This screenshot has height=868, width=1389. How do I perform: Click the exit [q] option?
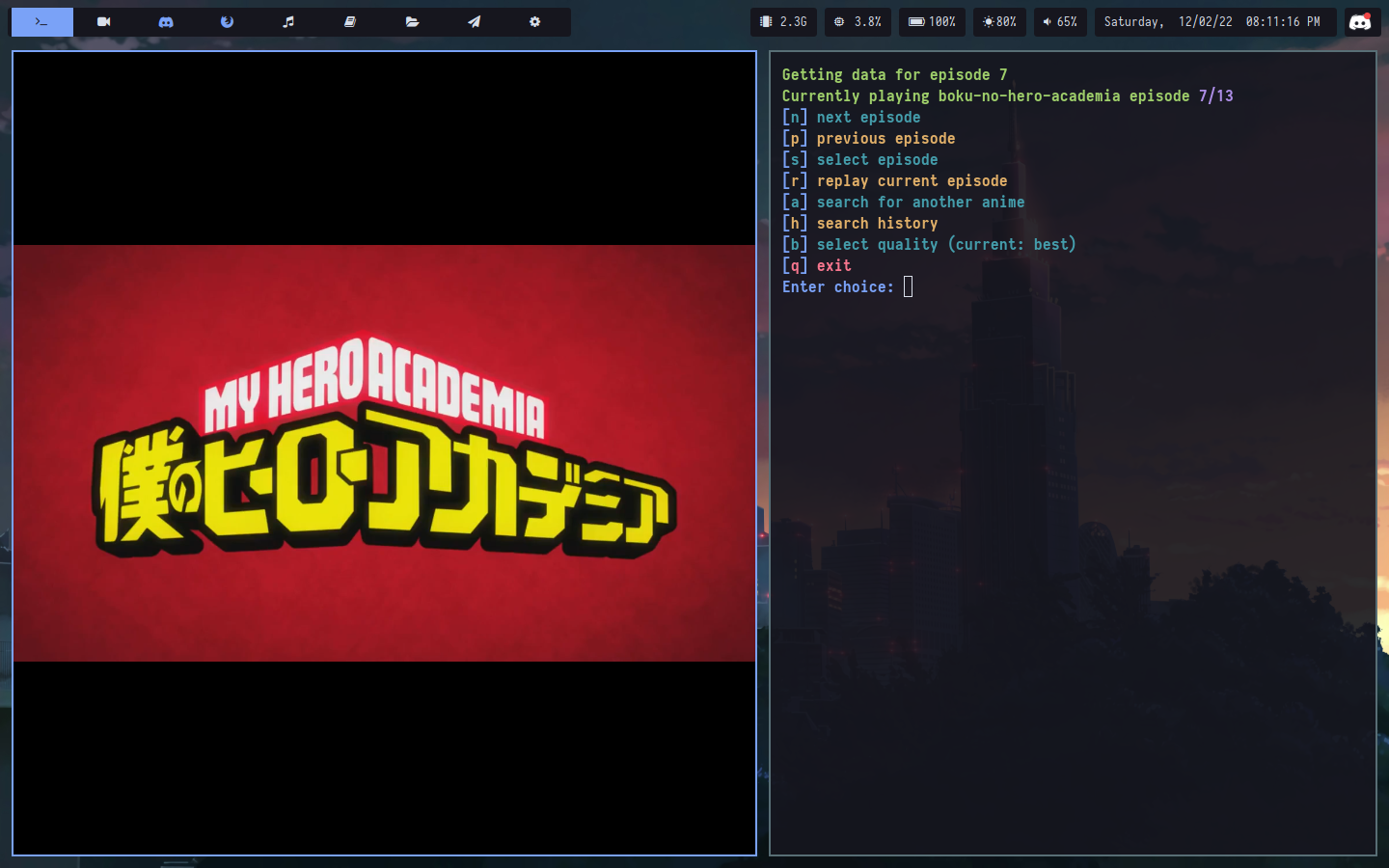point(815,265)
